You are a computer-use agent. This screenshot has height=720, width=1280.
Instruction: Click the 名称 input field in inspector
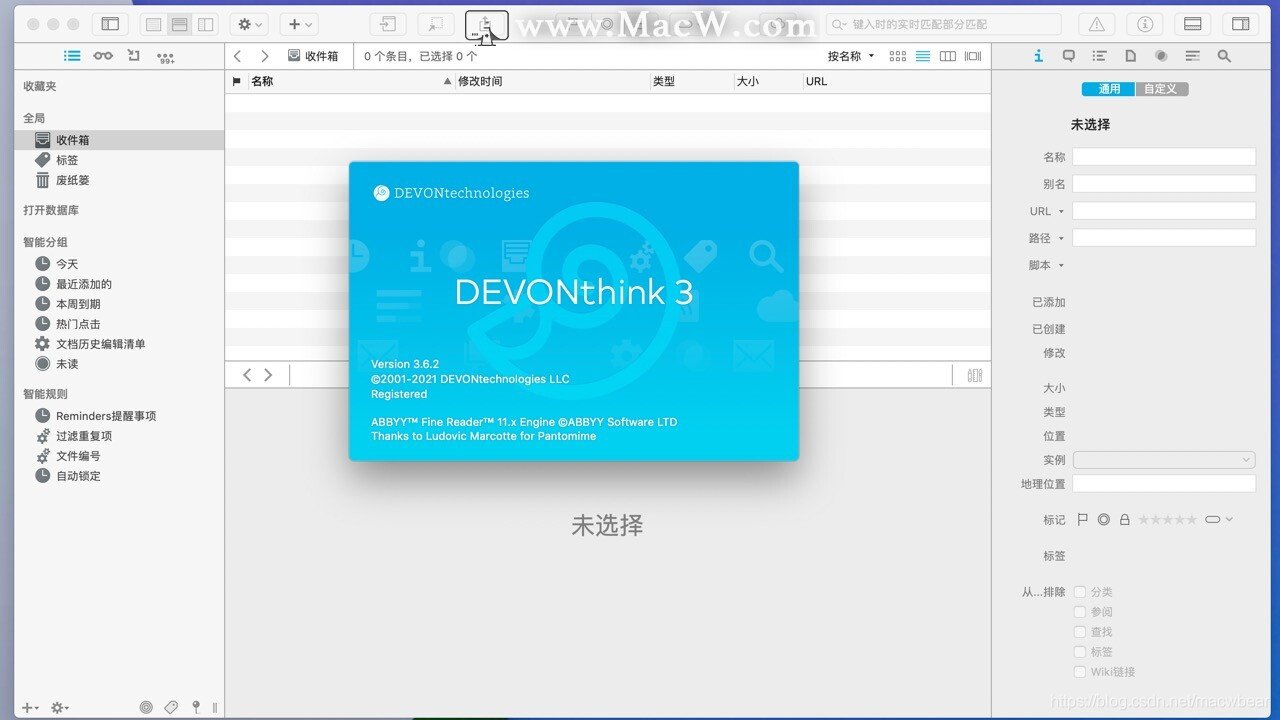point(1164,157)
